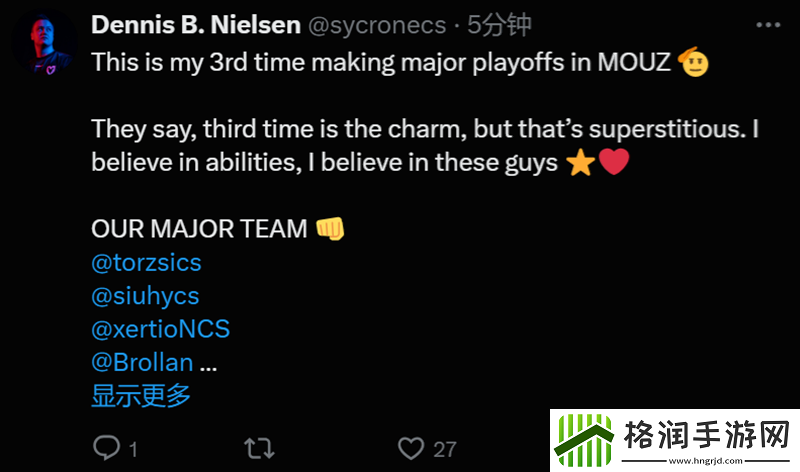Click the fist emoji after OUR MAJOR TEAM
The image size is (800, 472).
pyautogui.click(x=330, y=229)
